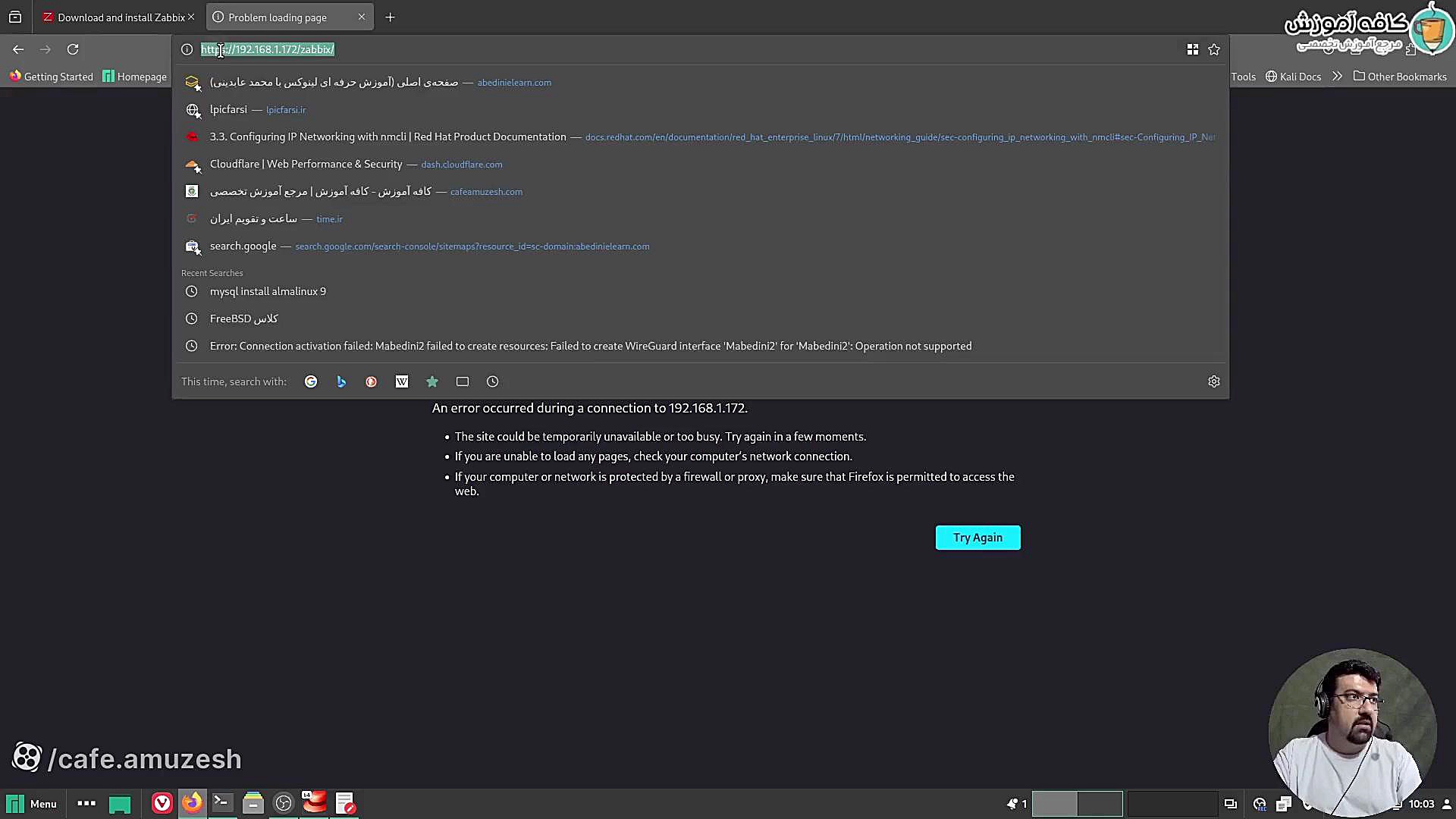The height and width of the screenshot is (819, 1456).
Task: Pick the Red Hat nmcli documentation suggestion
Action: (700, 136)
